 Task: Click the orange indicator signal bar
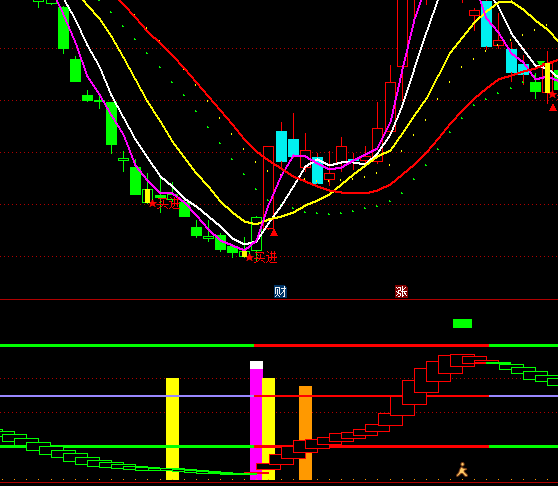click(x=305, y=433)
